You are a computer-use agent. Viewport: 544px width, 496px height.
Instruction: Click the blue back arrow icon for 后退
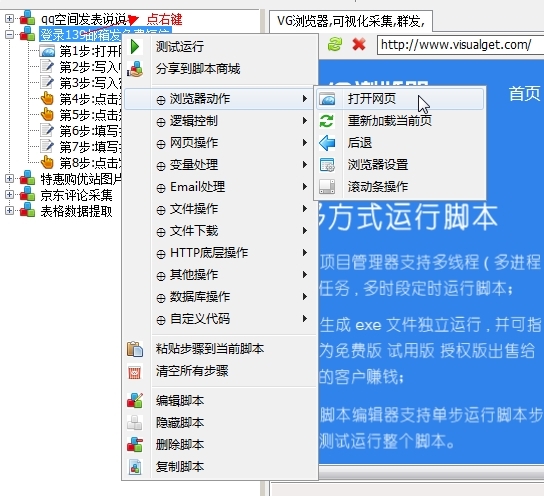point(327,143)
